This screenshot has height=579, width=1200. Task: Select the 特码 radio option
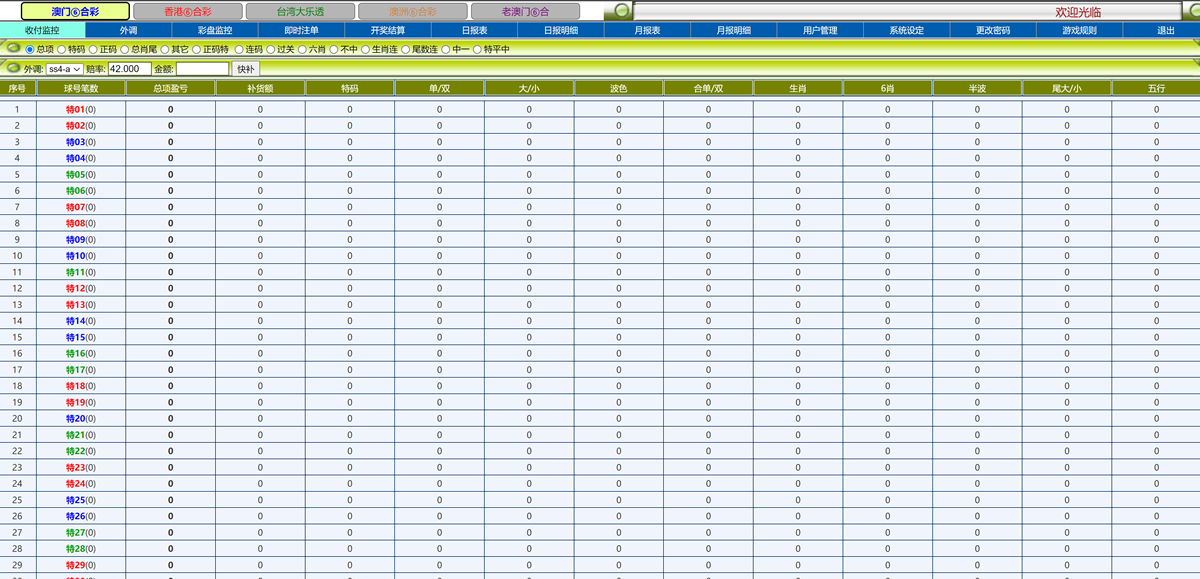[62, 48]
